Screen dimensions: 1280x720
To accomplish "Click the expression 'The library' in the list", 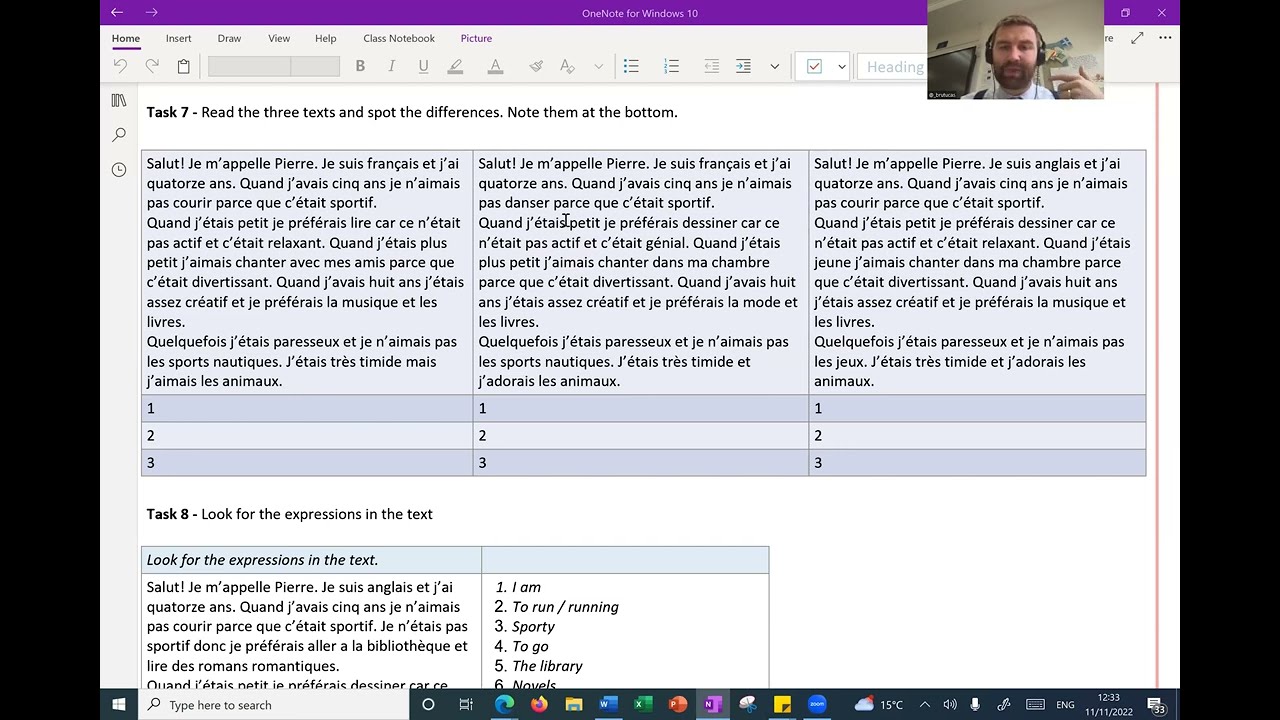I will click(547, 666).
